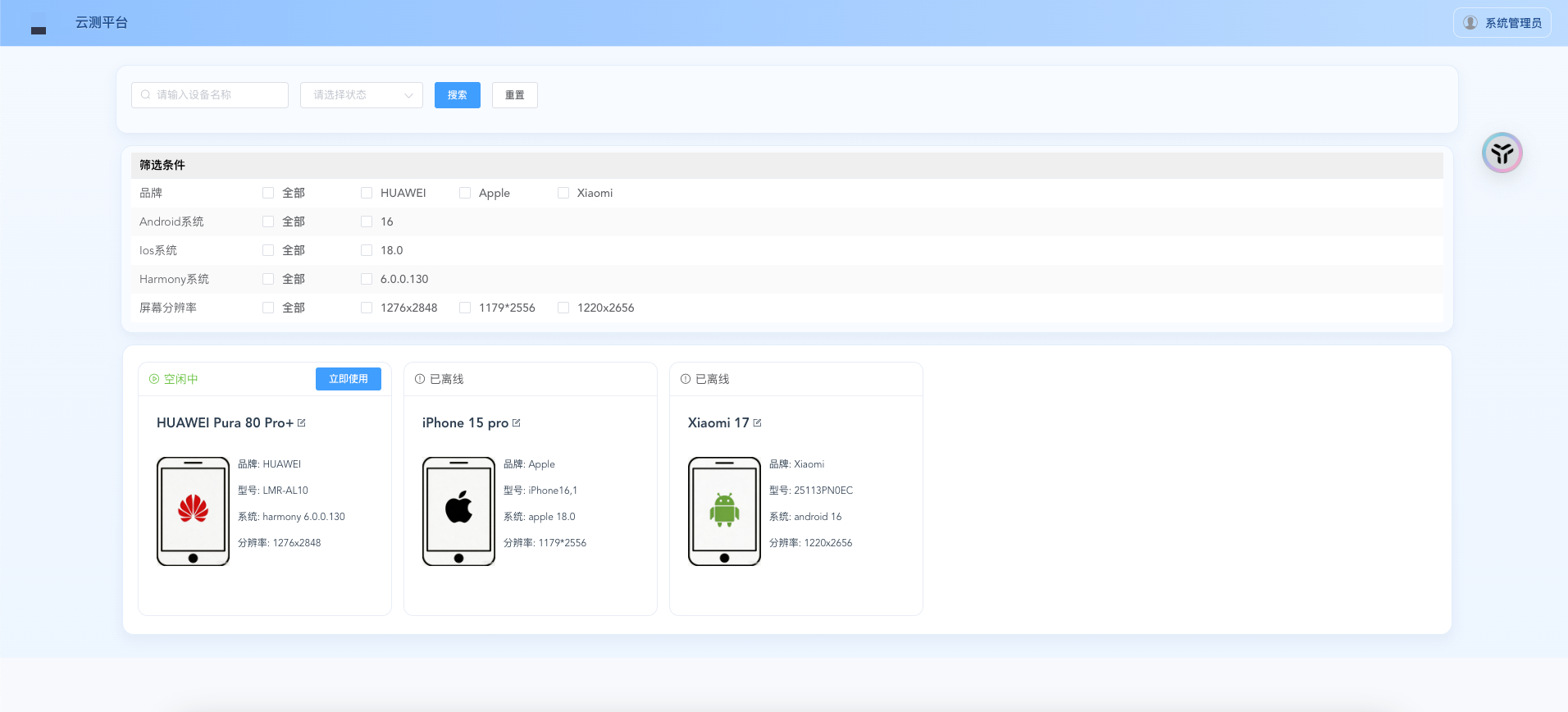
Task: Click the 筛选条件 header
Action: (162, 165)
